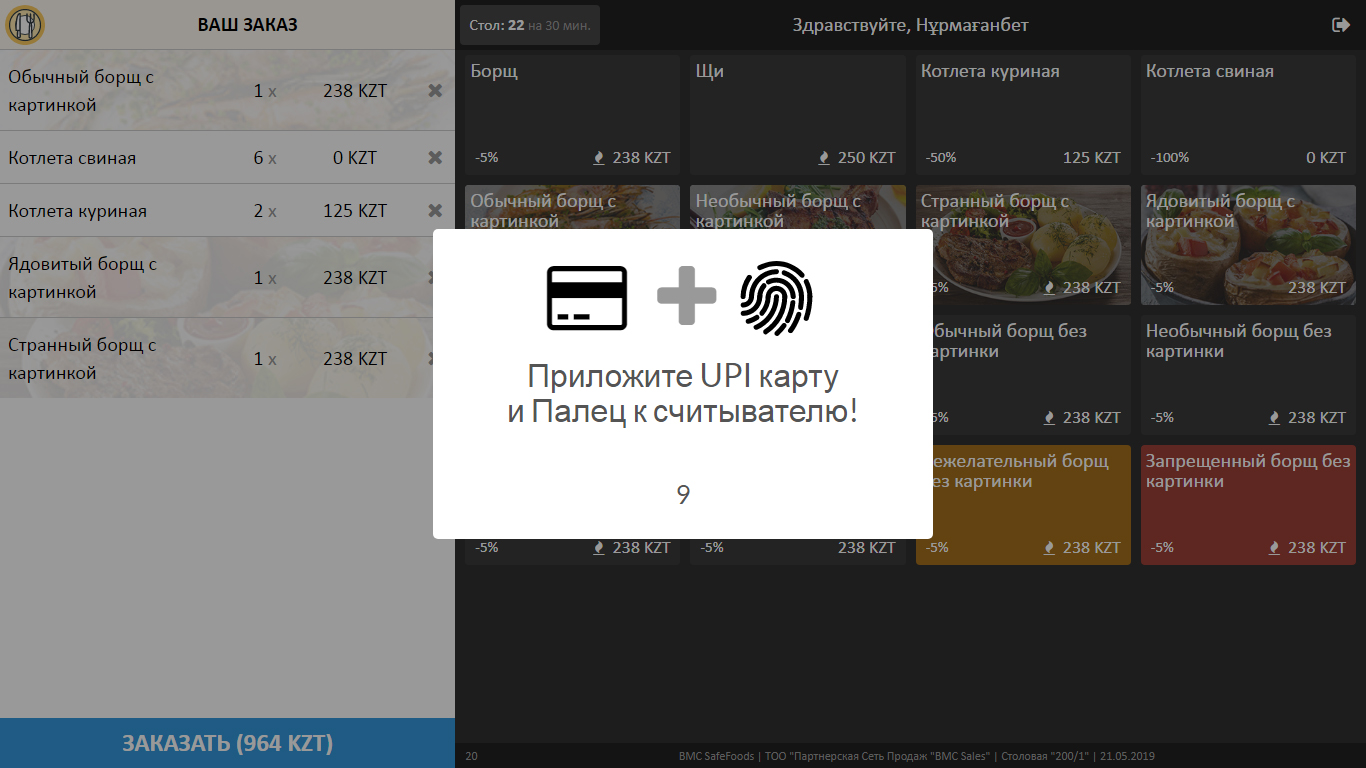Remove Котлета свиная from the order
1366x768 pixels.
click(435, 157)
